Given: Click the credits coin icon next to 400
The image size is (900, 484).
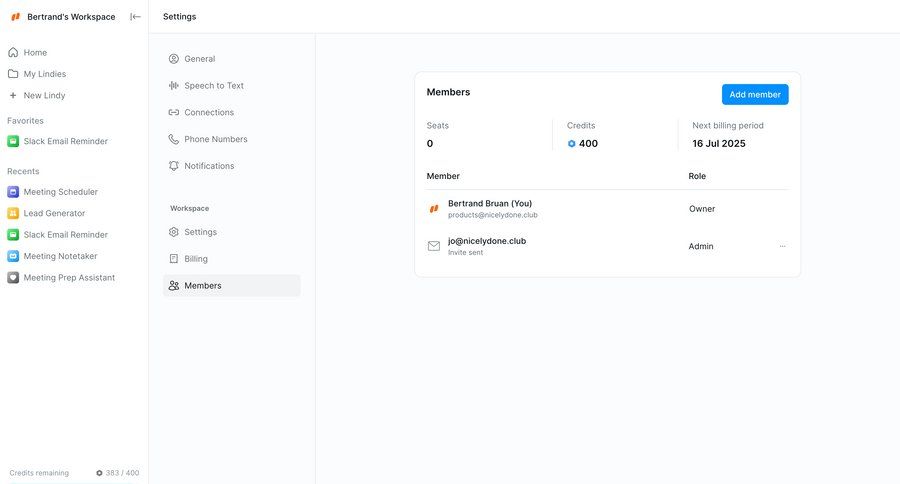Looking at the screenshot, I should tap(571, 144).
